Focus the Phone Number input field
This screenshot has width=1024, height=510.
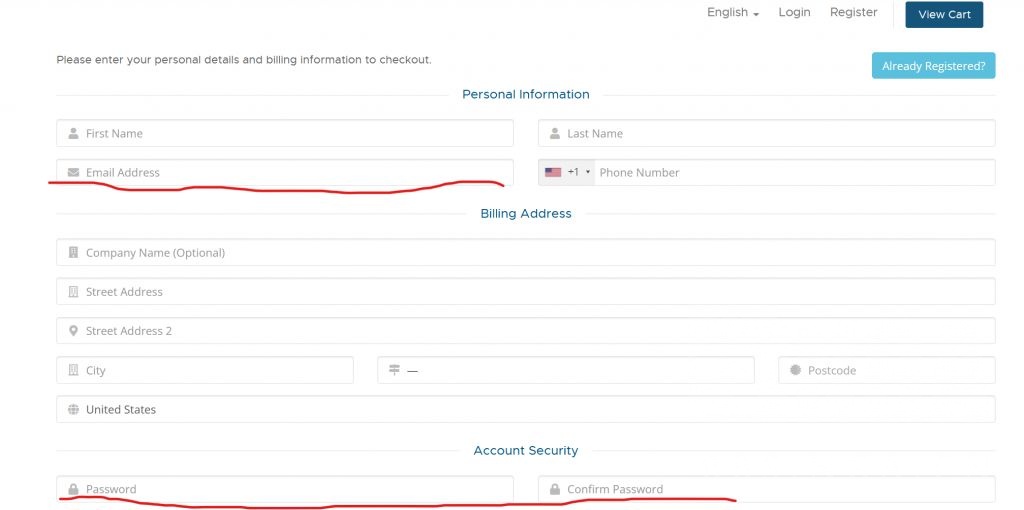794,172
